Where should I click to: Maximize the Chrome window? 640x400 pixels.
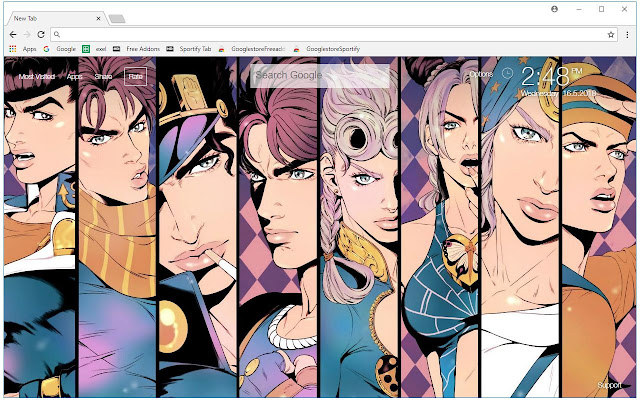[601, 9]
